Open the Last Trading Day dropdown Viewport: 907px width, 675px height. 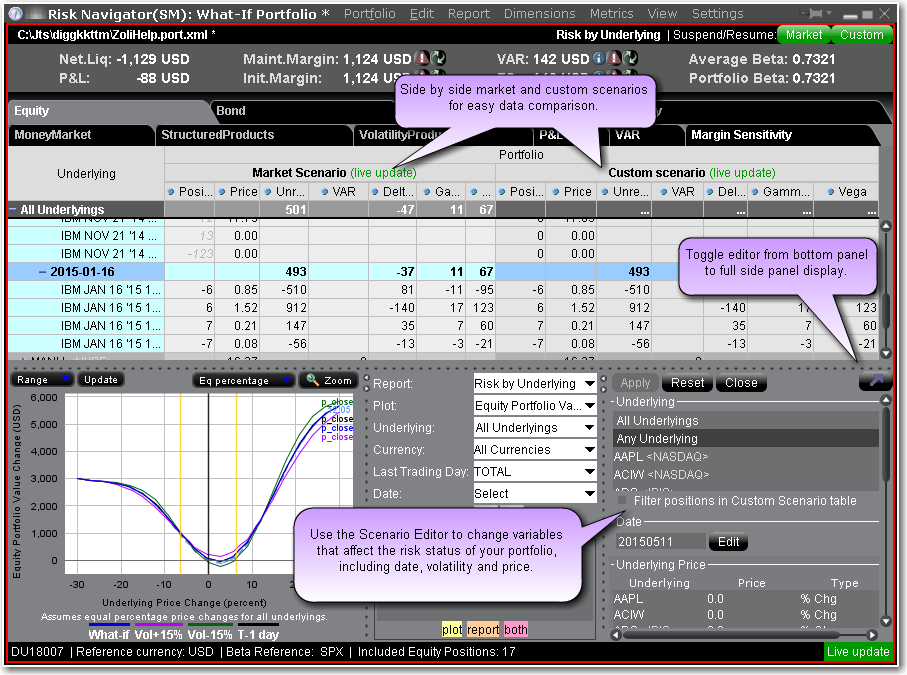coord(535,472)
